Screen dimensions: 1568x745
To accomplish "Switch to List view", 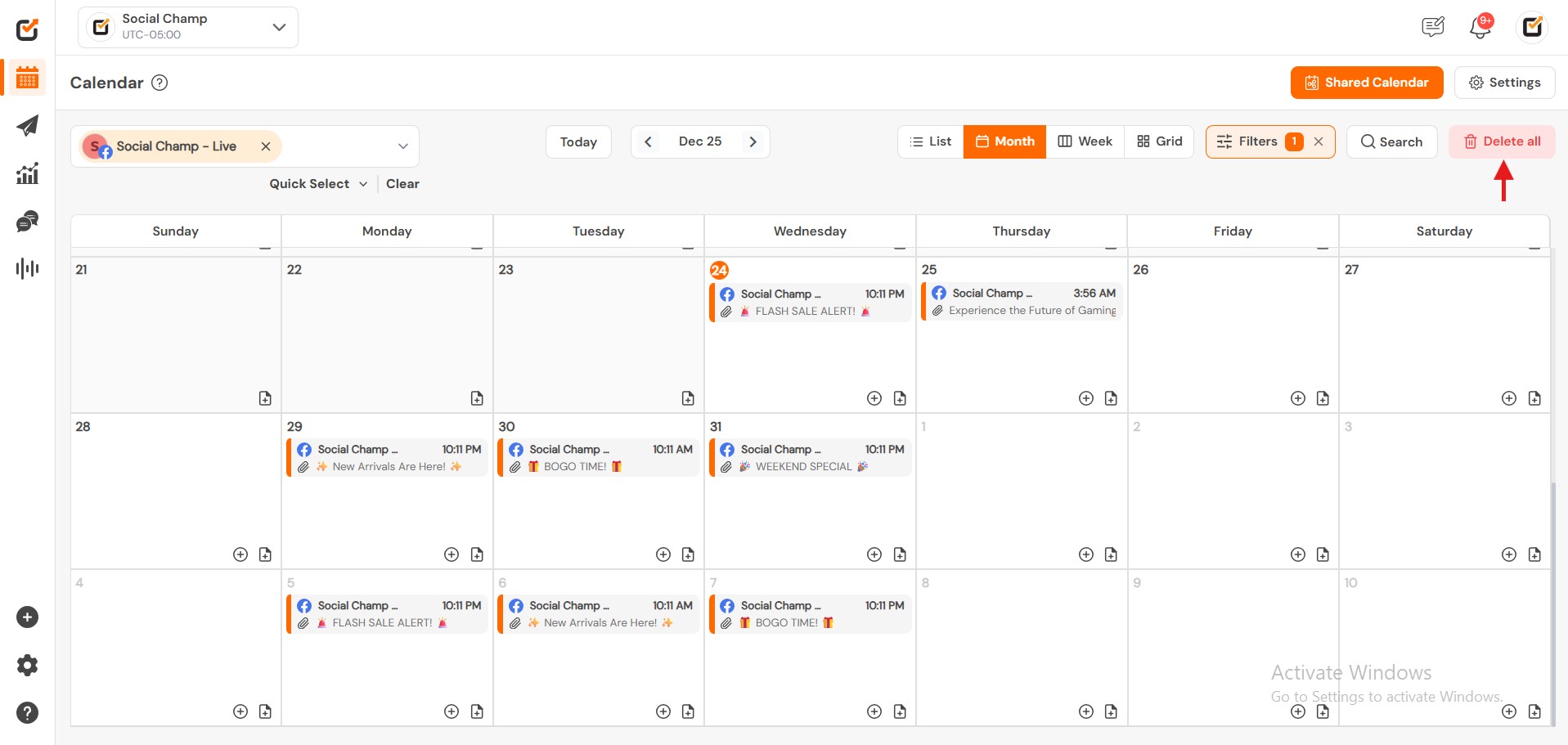I will pos(930,141).
